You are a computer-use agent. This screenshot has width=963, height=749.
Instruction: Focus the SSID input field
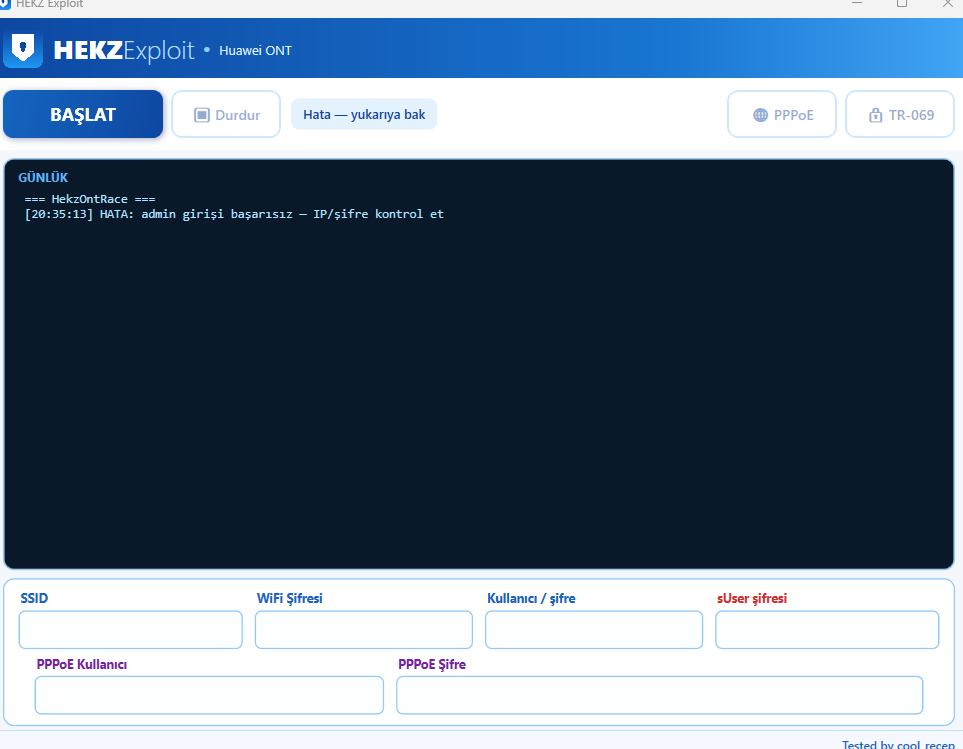(131, 629)
